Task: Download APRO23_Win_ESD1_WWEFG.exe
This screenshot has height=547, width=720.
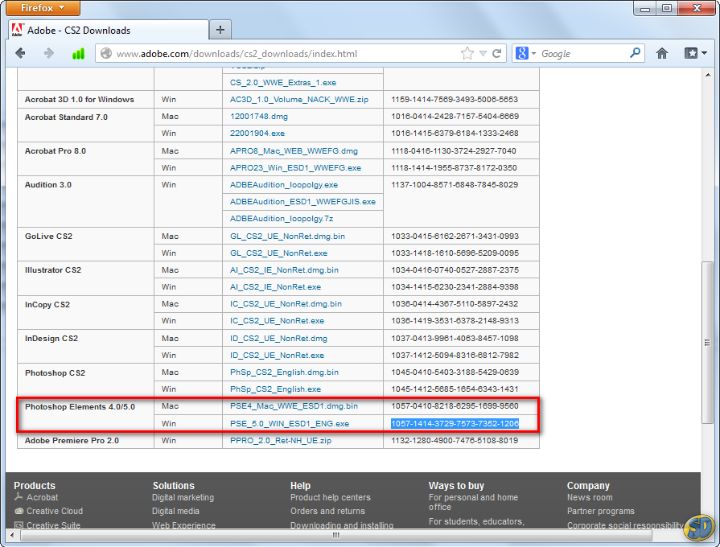Action: [x=295, y=168]
